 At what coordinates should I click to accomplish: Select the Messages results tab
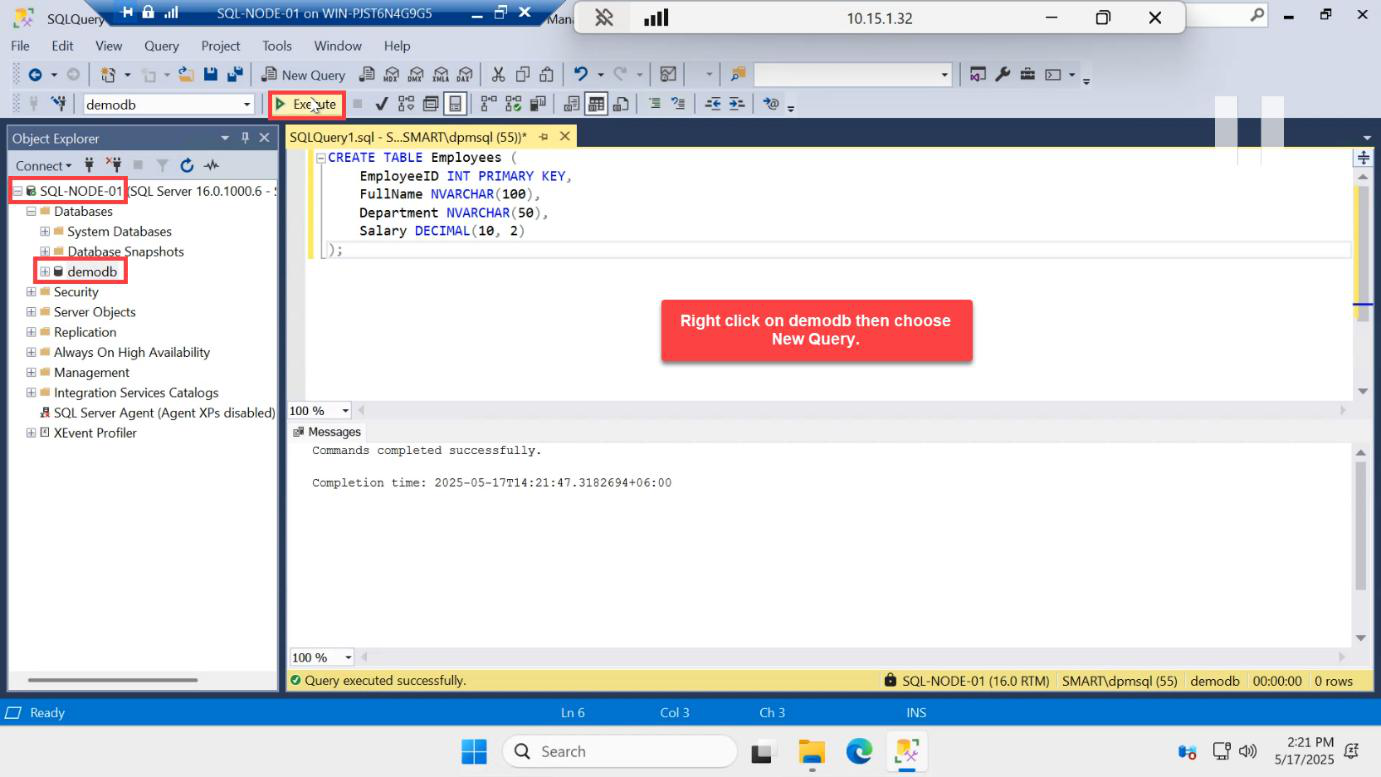[327, 432]
